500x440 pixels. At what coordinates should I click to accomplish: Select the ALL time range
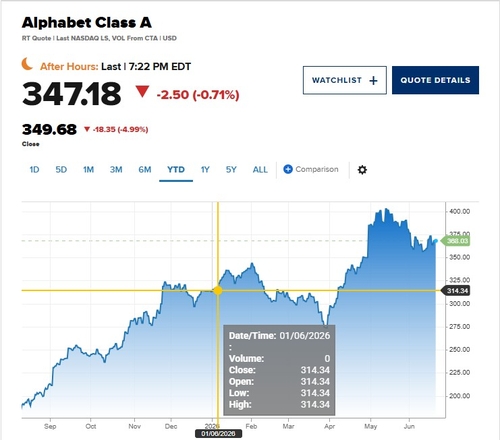[260, 170]
